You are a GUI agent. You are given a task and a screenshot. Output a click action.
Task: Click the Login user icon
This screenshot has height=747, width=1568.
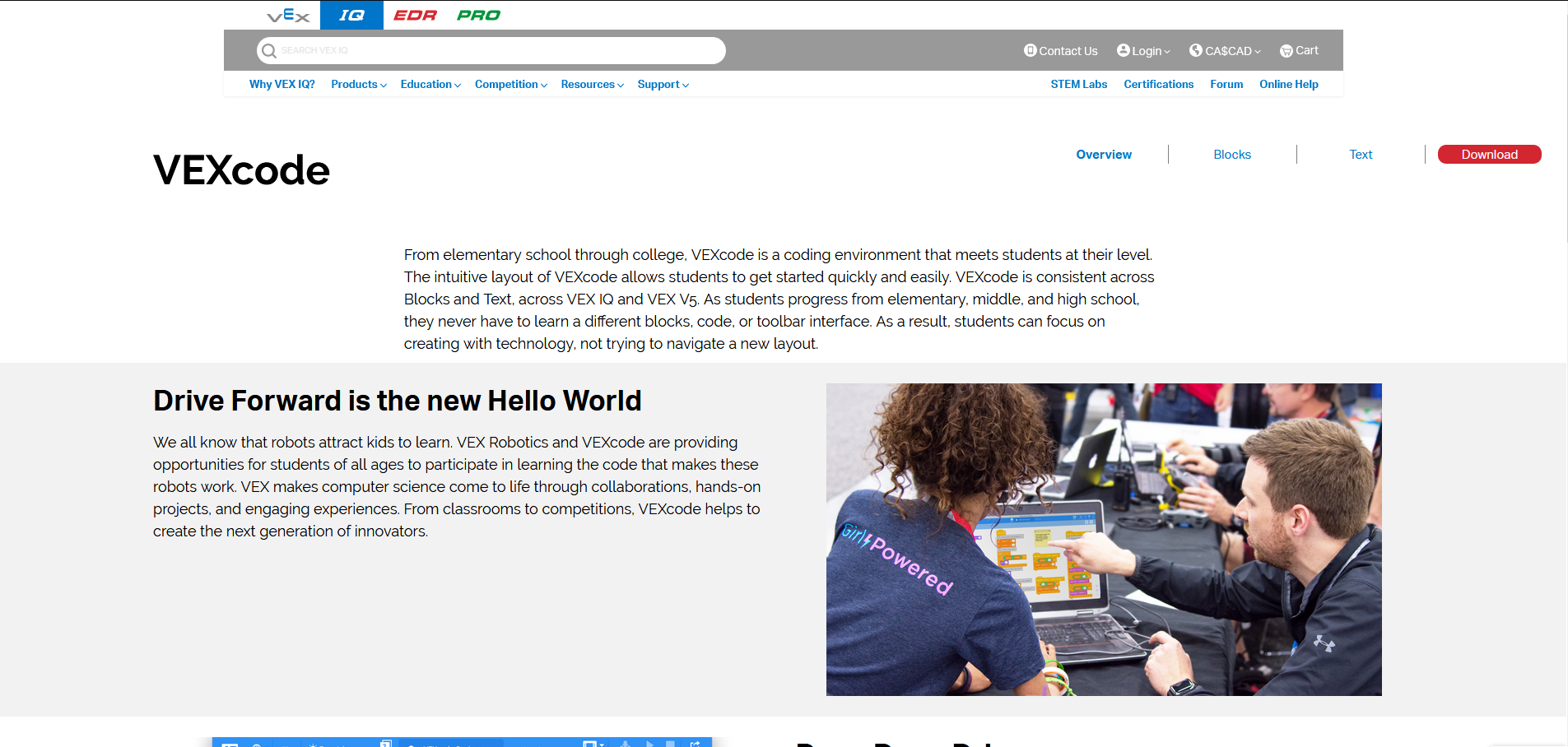(x=1123, y=50)
